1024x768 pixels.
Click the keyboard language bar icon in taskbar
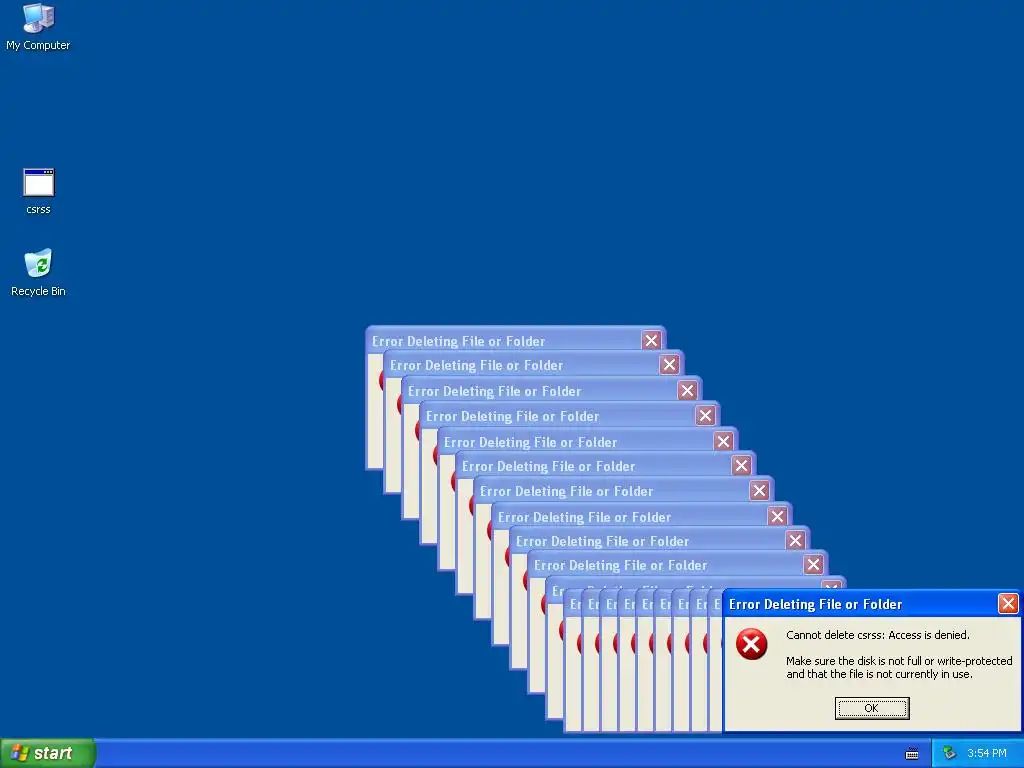tap(912, 754)
